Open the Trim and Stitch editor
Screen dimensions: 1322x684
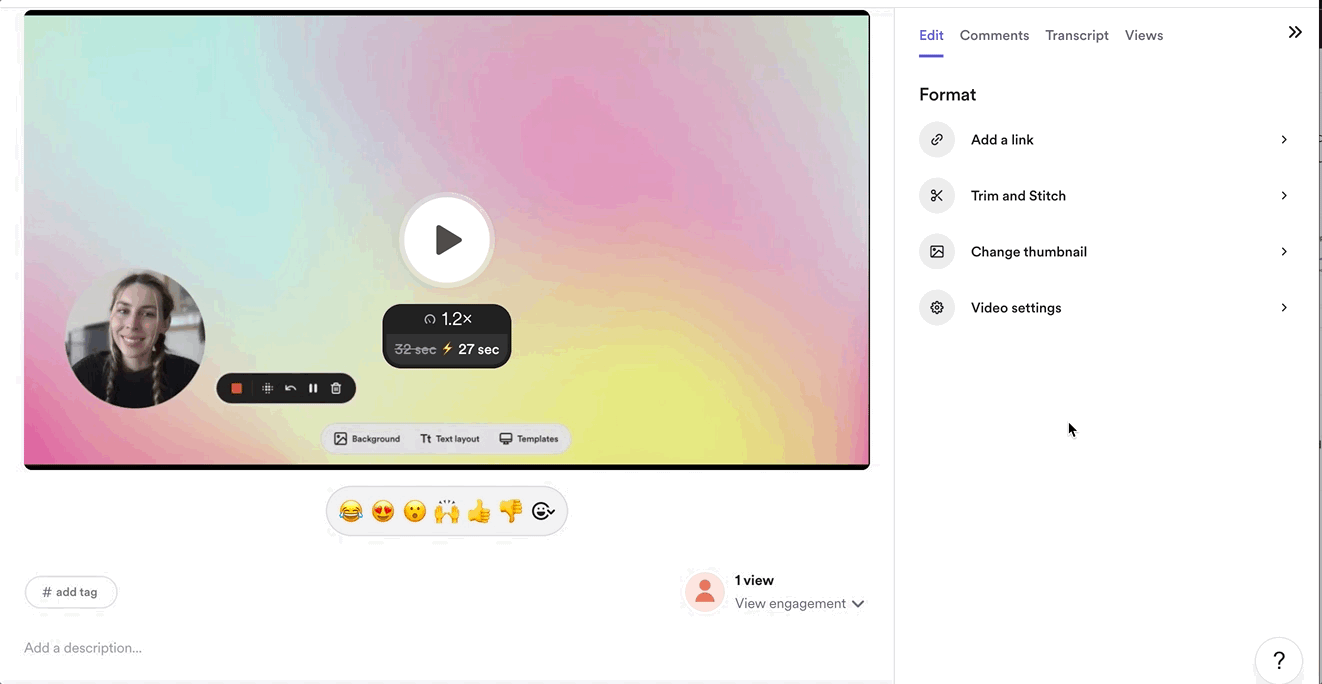tap(1105, 196)
